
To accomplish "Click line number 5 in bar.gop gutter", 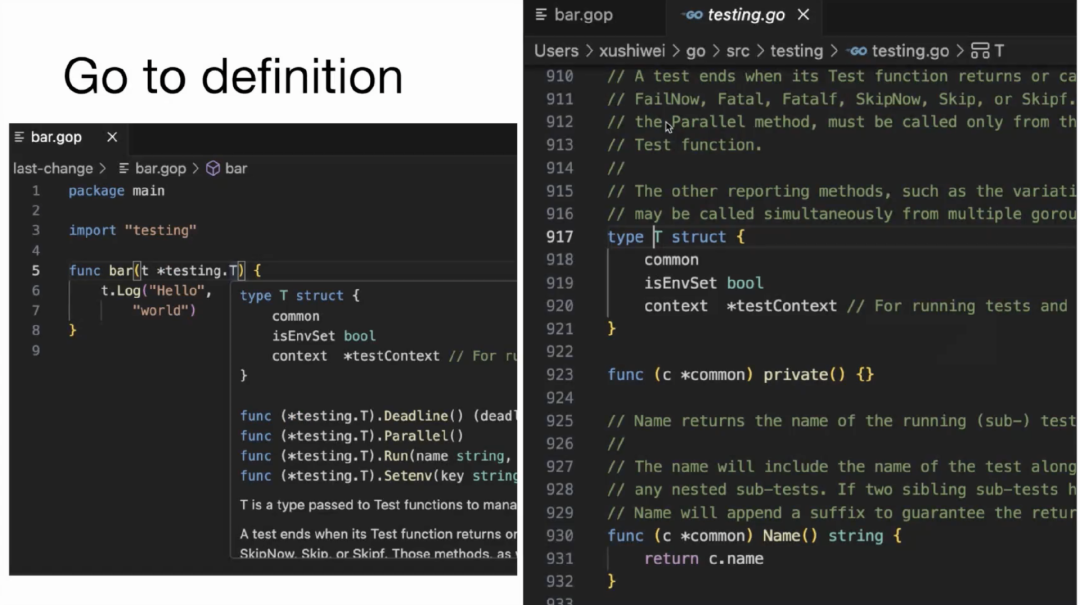I will tap(36, 271).
